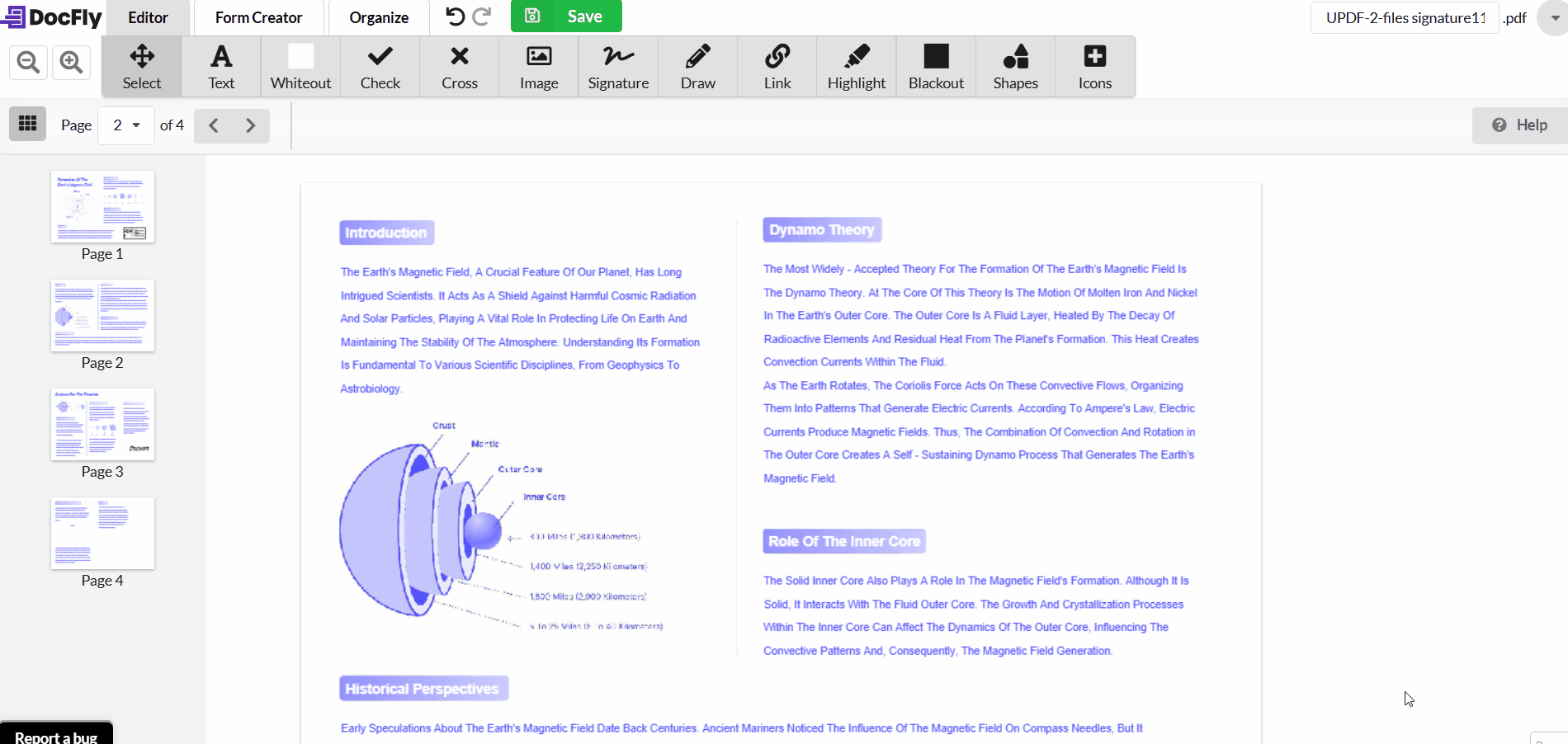The height and width of the screenshot is (744, 1568).
Task: Open Page 1 thumbnail
Action: [x=102, y=206]
